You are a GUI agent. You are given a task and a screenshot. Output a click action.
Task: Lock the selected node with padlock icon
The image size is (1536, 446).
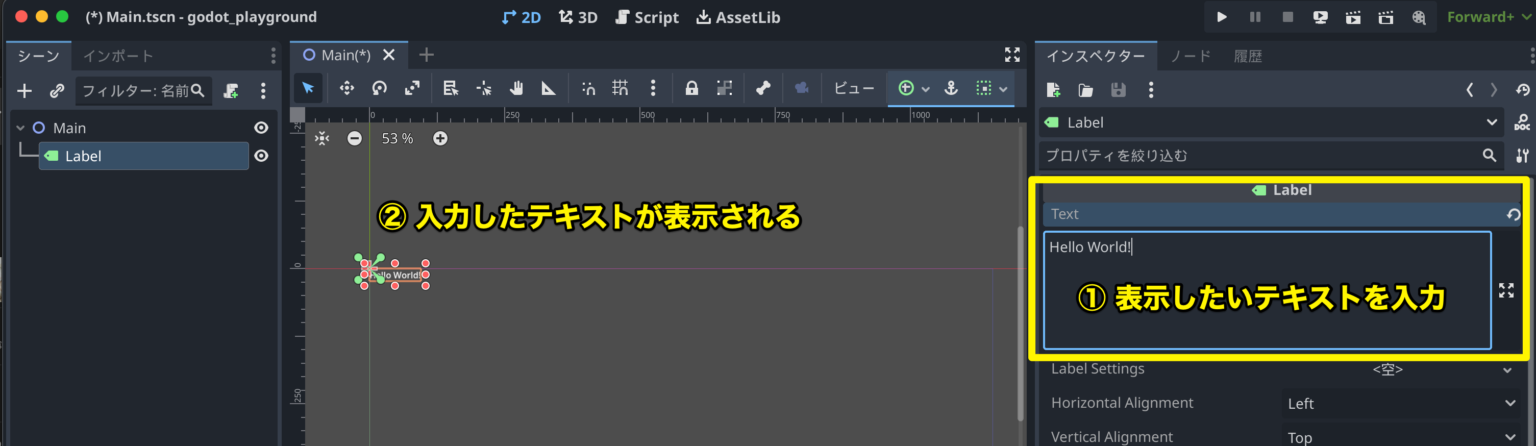click(691, 88)
